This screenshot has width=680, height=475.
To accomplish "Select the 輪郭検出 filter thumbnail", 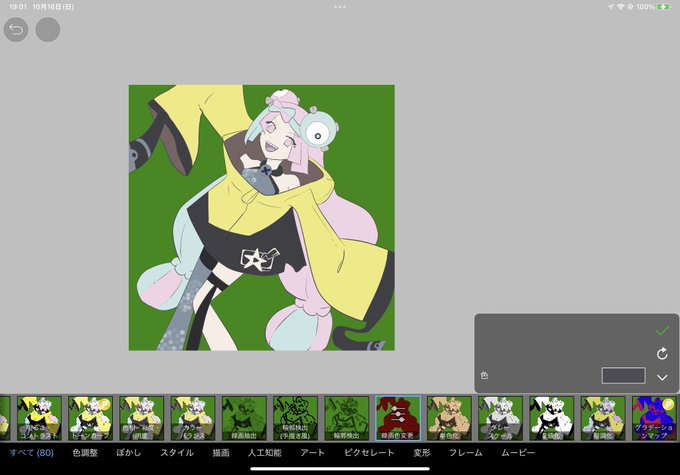I will coord(347,418).
